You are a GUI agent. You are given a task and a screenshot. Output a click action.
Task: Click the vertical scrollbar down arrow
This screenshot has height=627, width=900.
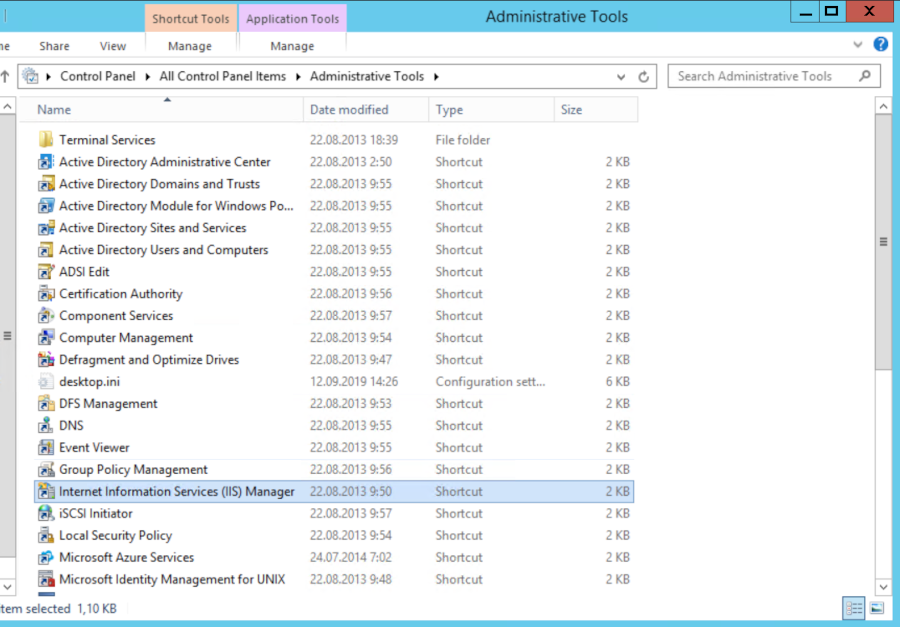883,587
